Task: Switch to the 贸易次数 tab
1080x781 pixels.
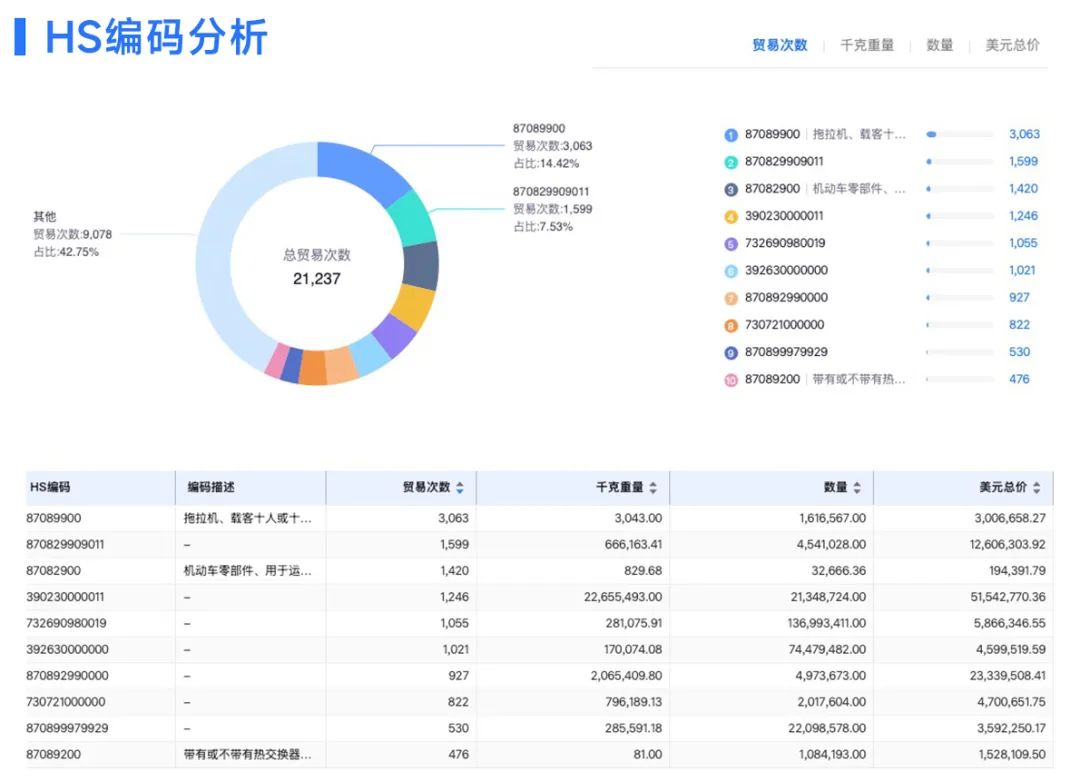Action: [x=779, y=45]
